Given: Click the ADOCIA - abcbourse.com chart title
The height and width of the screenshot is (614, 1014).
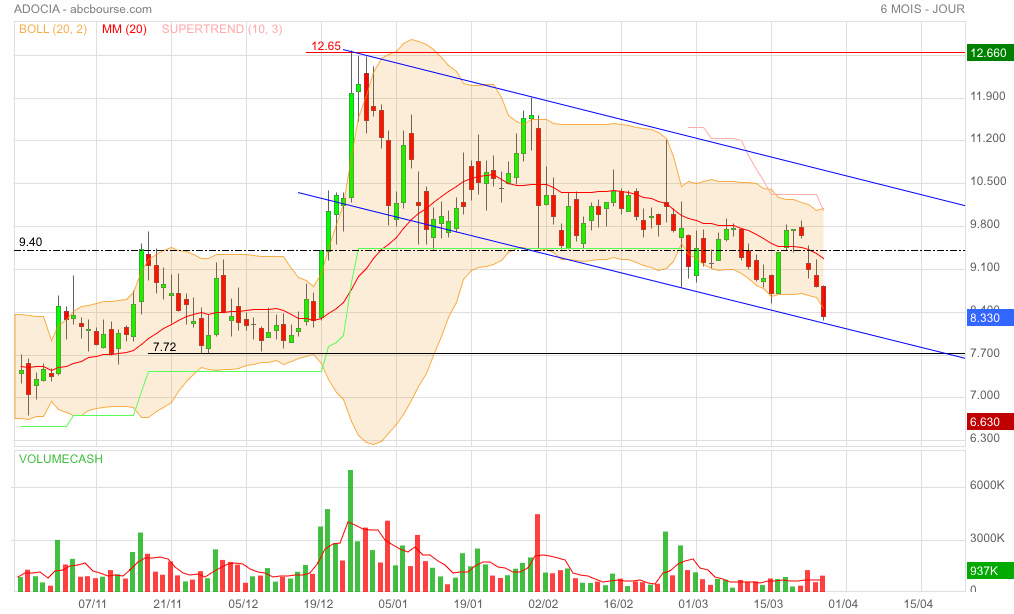Looking at the screenshot, I should [x=83, y=9].
